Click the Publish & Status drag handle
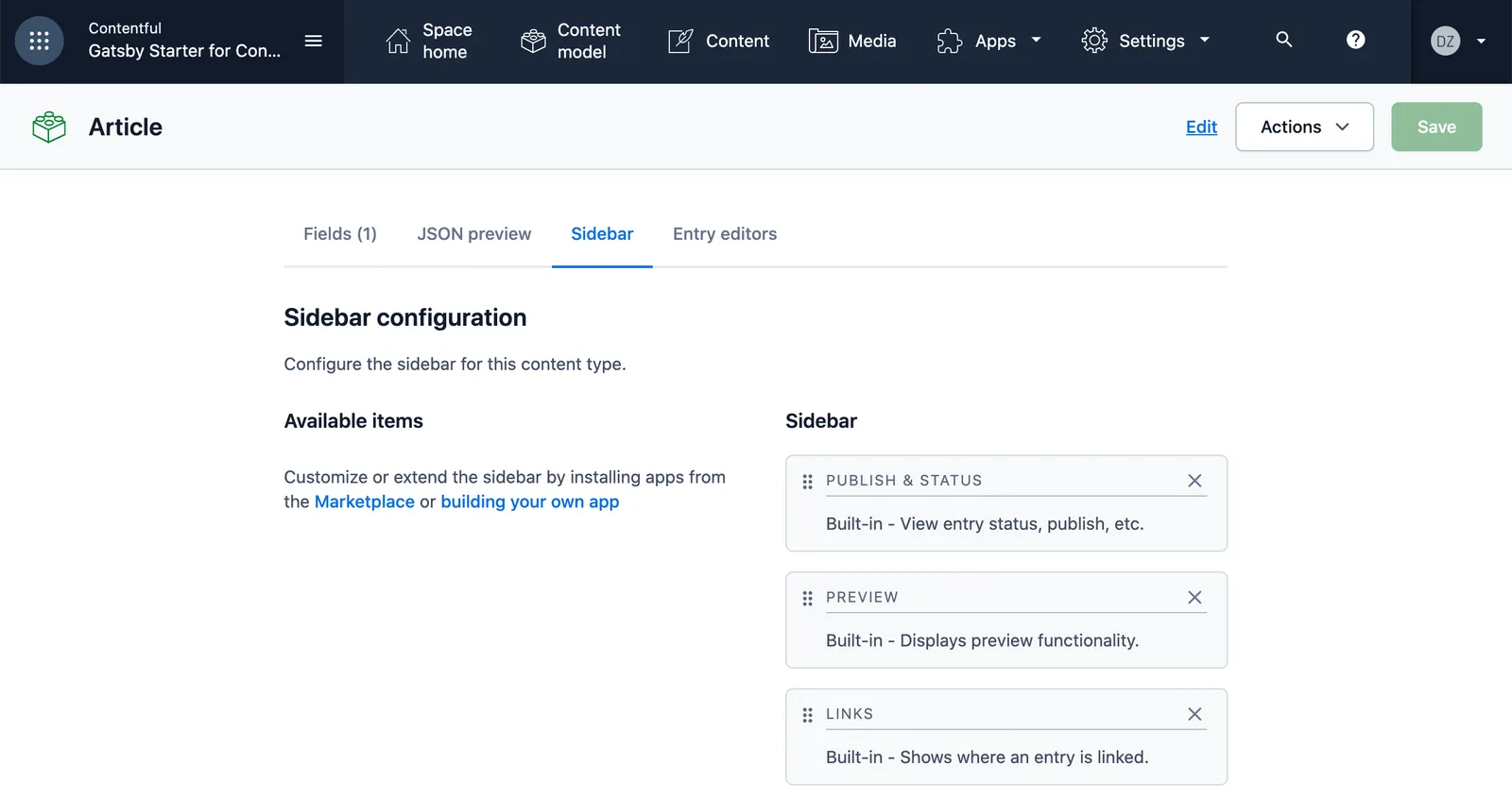The image size is (1512, 799). [x=807, y=482]
